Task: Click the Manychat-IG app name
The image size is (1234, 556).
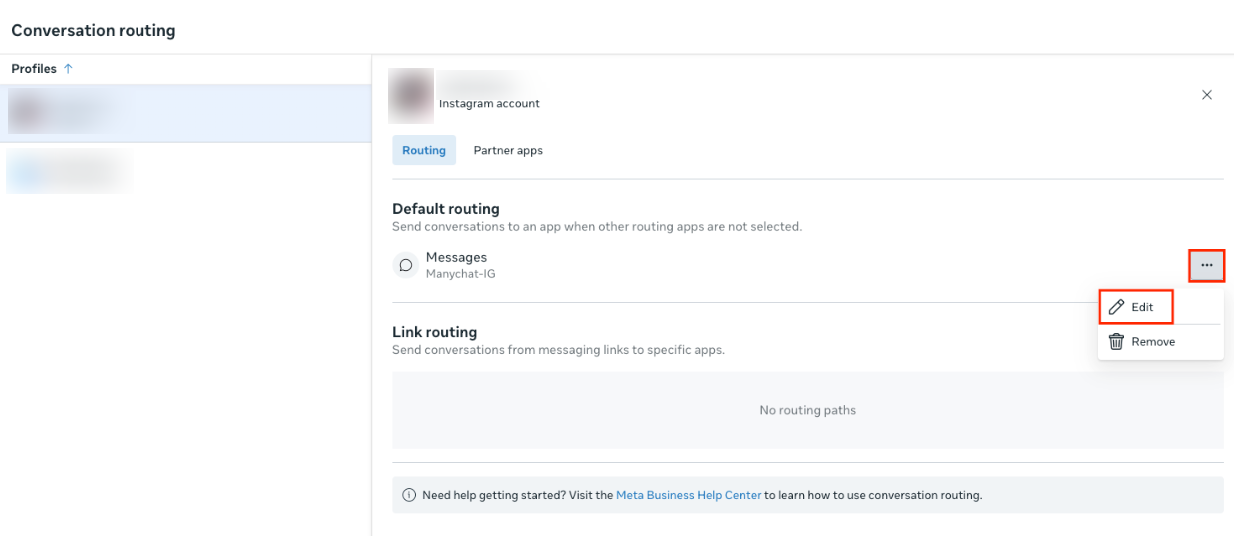Action: (x=460, y=274)
